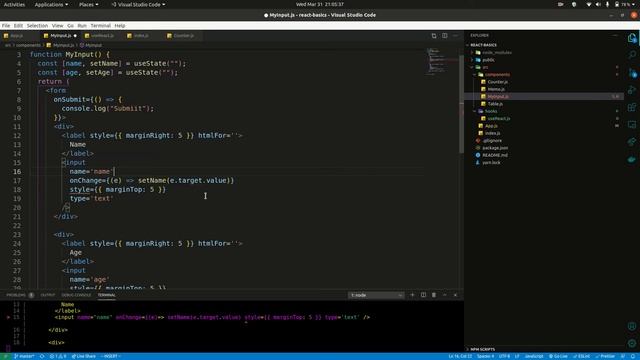640x360 pixels.
Task: Click the remote window indicator in status bar
Action: [6, 356]
